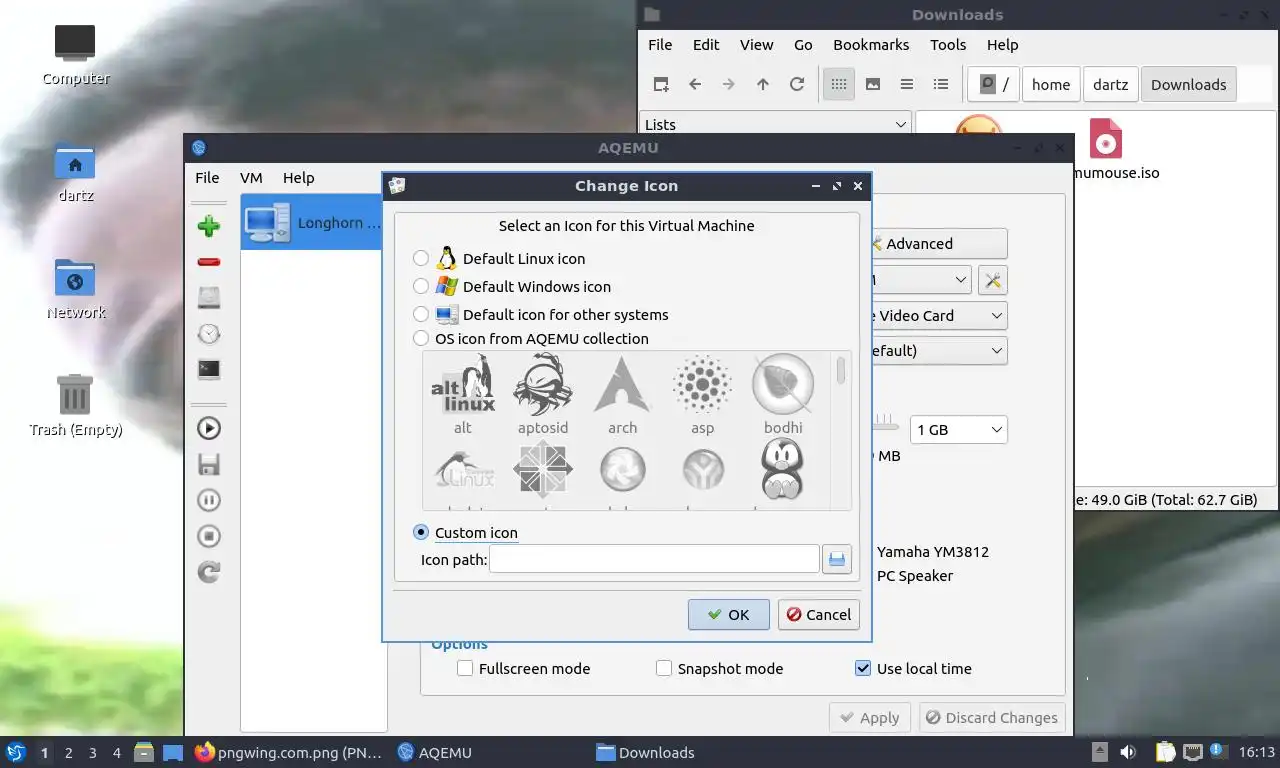Reload the Downloads folder
The width and height of the screenshot is (1280, 768).
797,84
